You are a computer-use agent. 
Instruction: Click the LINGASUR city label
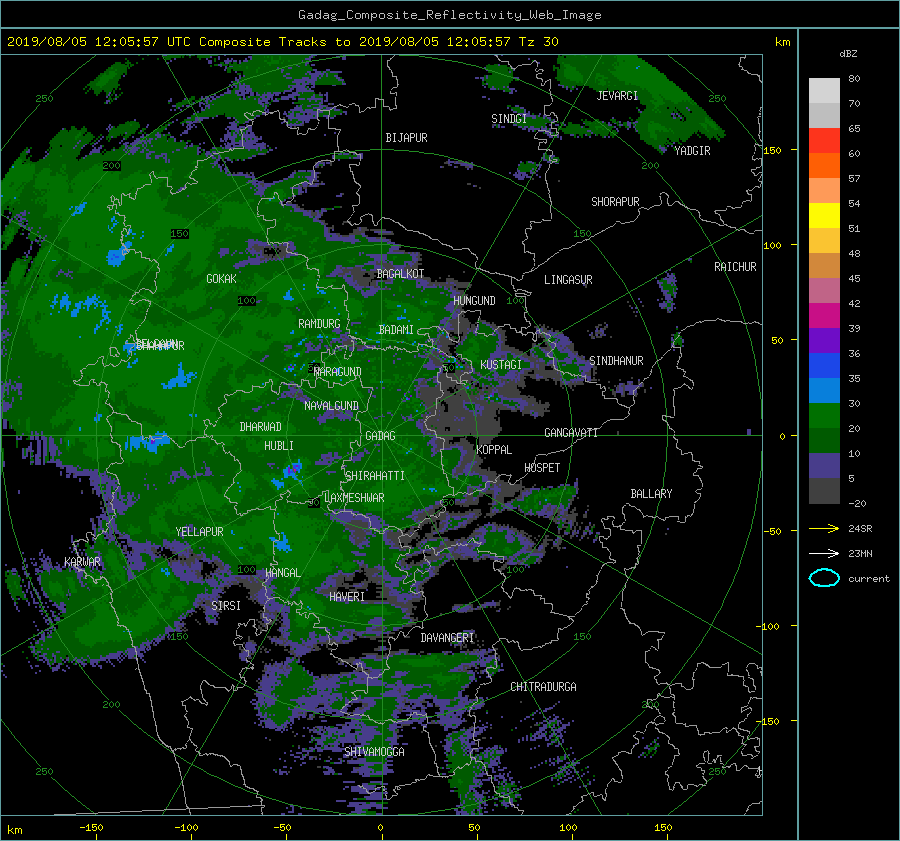click(x=568, y=280)
